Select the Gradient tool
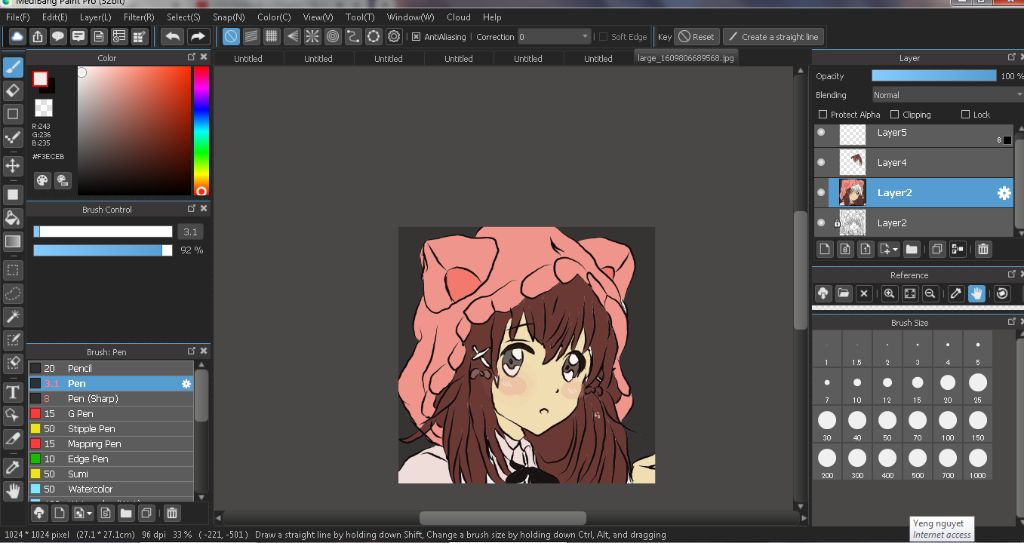The width and height of the screenshot is (1024, 543). coord(12,241)
